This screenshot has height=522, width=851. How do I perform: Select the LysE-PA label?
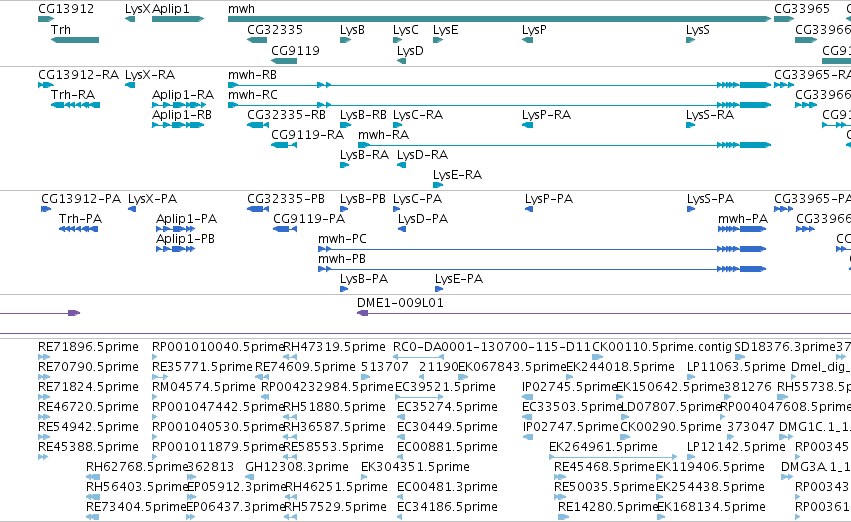click(459, 278)
